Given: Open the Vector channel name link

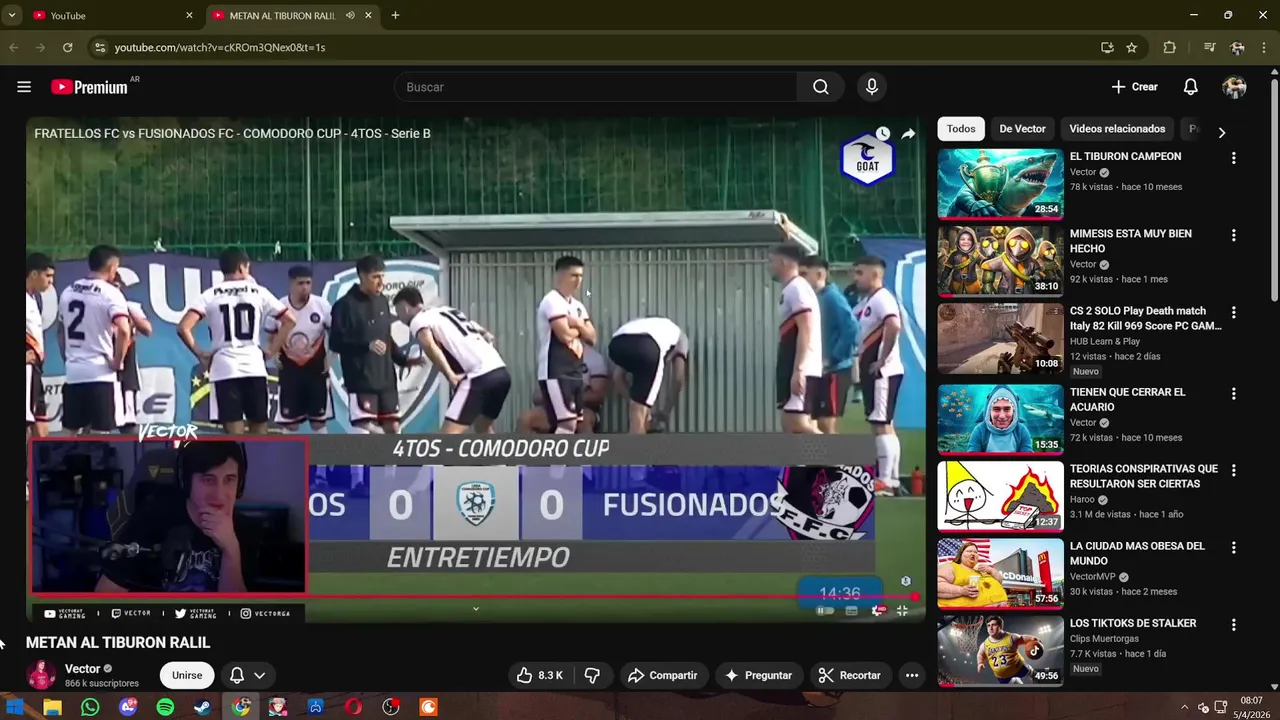Looking at the screenshot, I should pyautogui.click(x=82, y=669).
